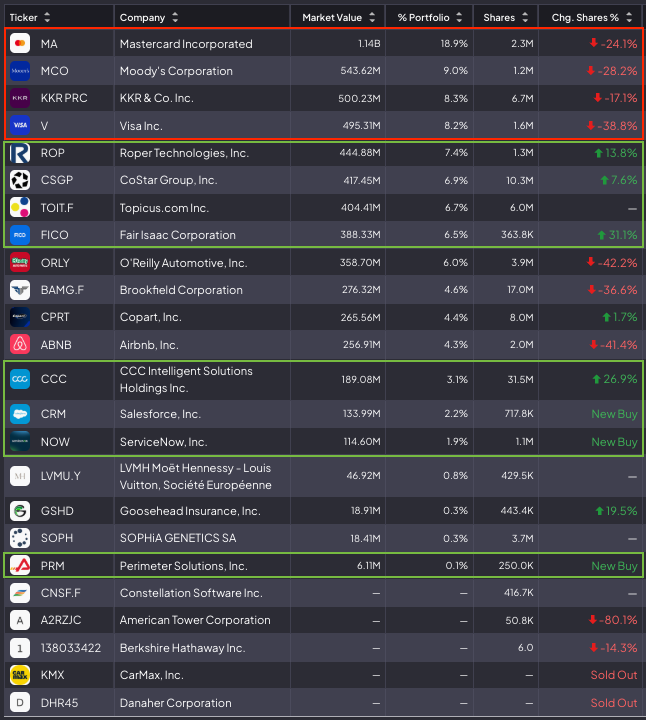Image resolution: width=646 pixels, height=720 pixels.
Task: Click the FICO logo icon
Action: (x=20, y=235)
